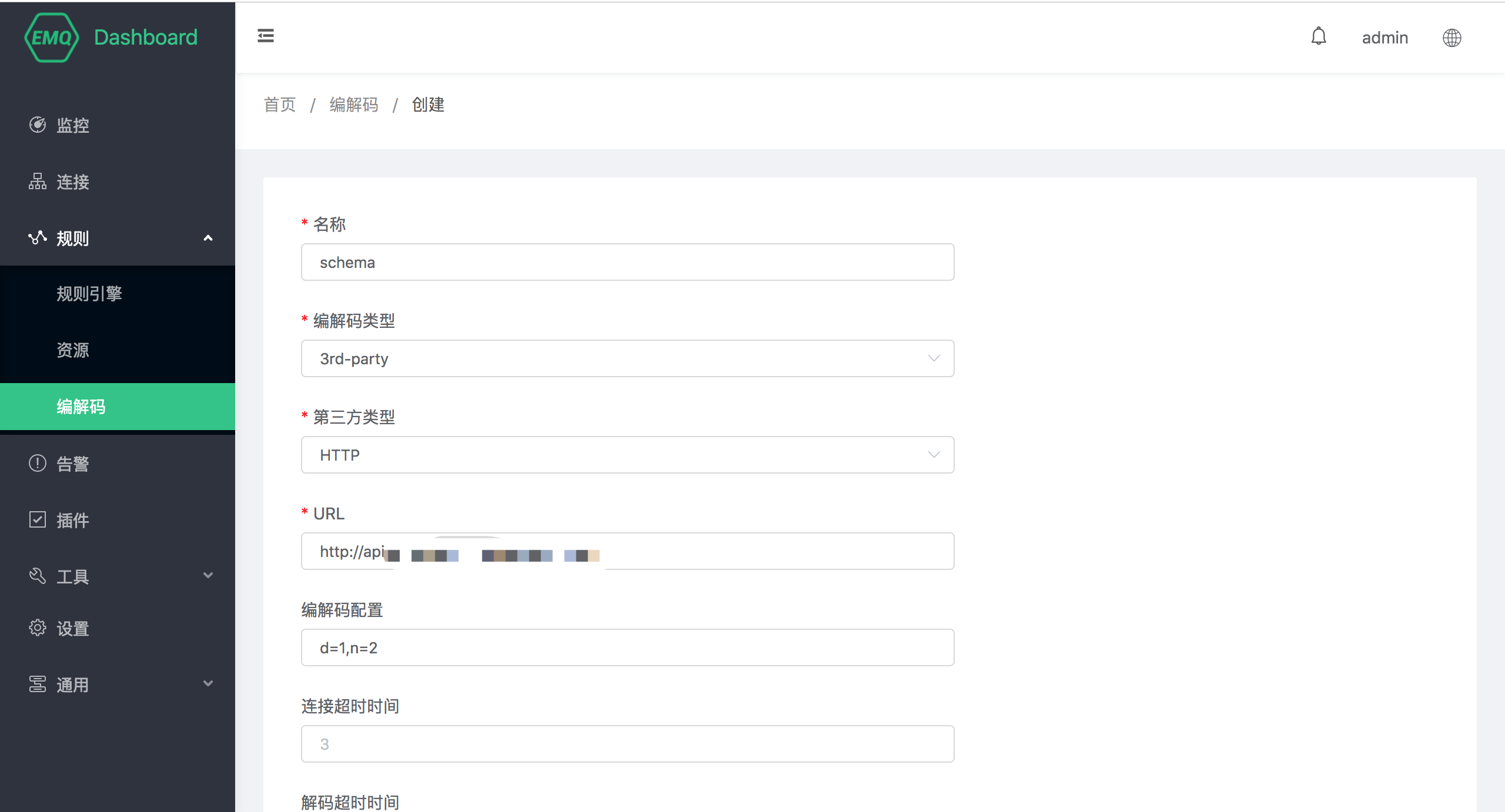Open the 编解码类型 3rd-party dropdown

click(x=627, y=358)
